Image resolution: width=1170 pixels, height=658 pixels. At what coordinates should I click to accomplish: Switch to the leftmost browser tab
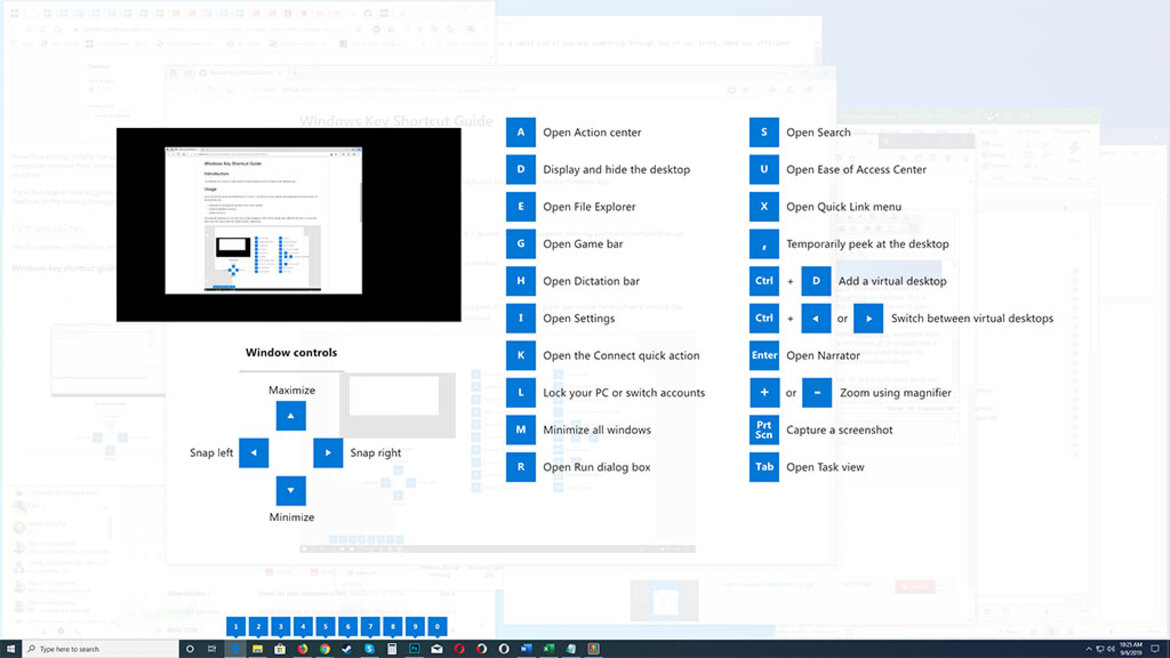pos(14,12)
